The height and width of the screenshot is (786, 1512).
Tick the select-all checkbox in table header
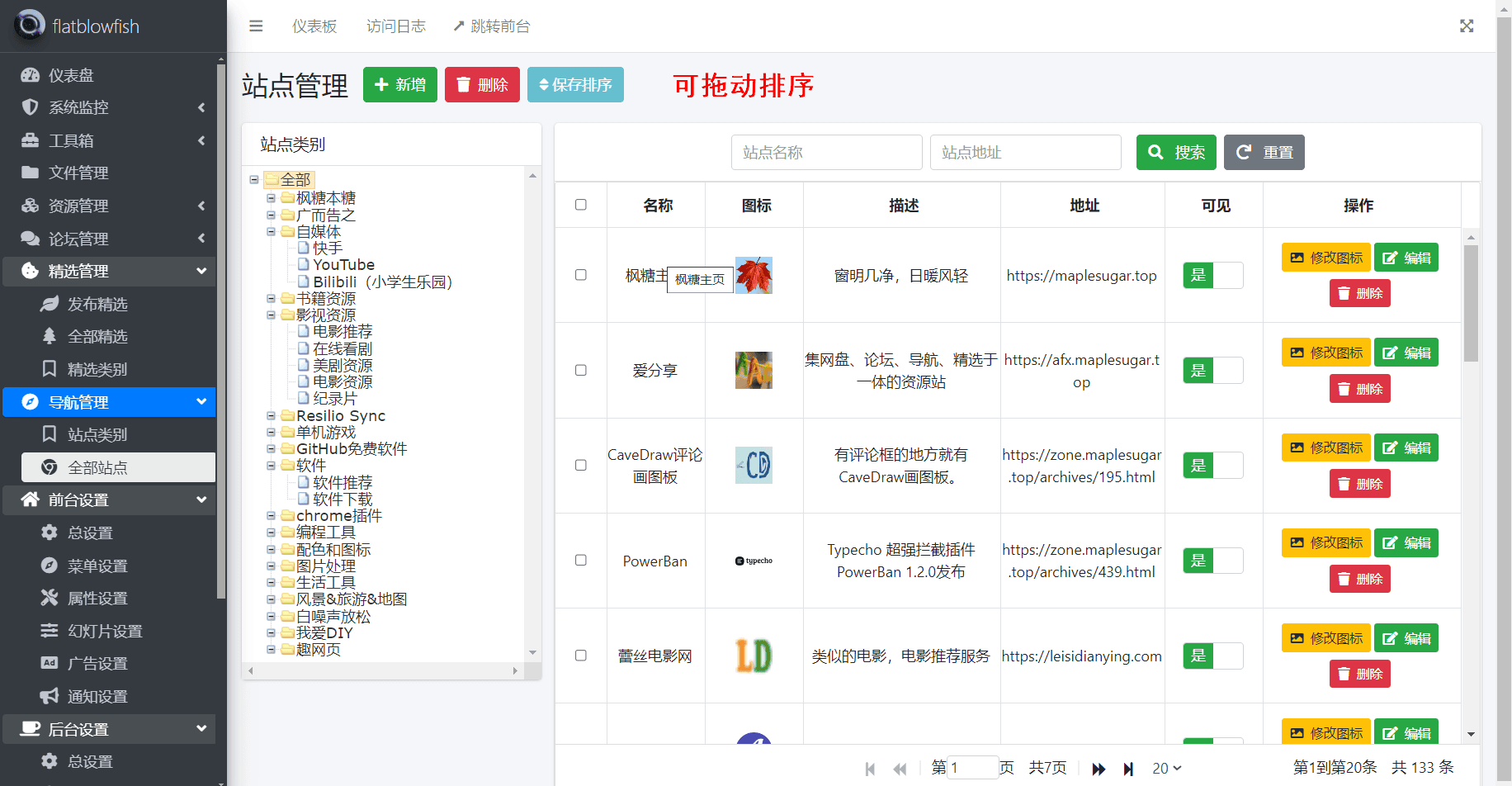click(x=581, y=205)
